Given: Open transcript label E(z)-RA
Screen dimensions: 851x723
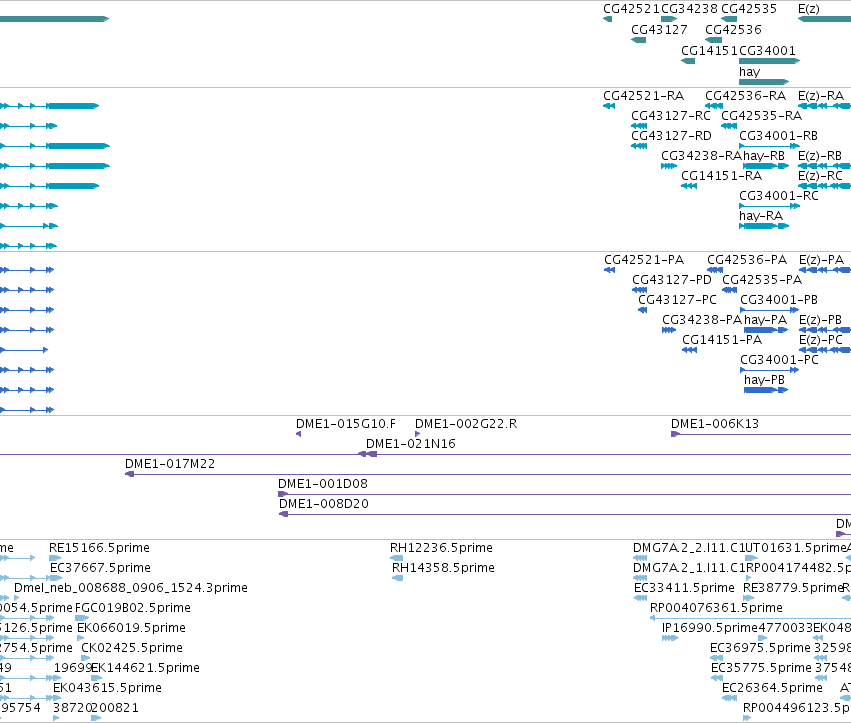Looking at the screenshot, I should [821, 96].
